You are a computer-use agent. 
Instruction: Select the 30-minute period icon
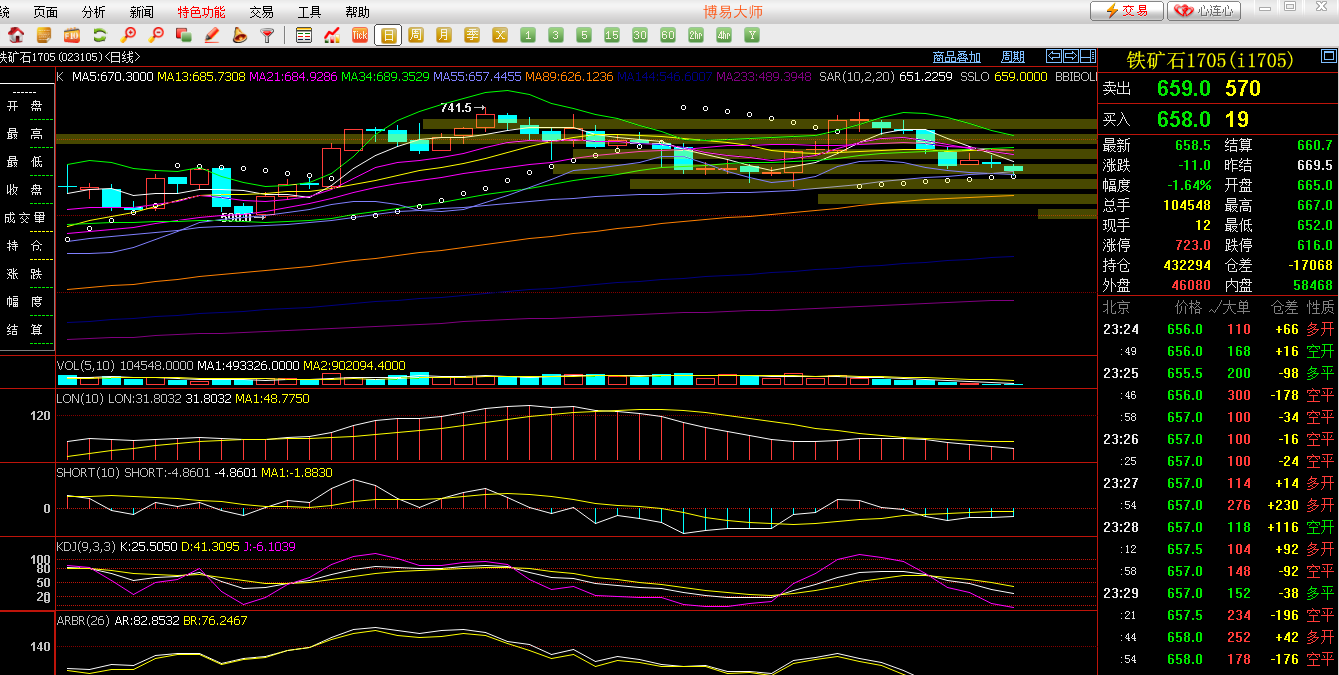[x=640, y=35]
